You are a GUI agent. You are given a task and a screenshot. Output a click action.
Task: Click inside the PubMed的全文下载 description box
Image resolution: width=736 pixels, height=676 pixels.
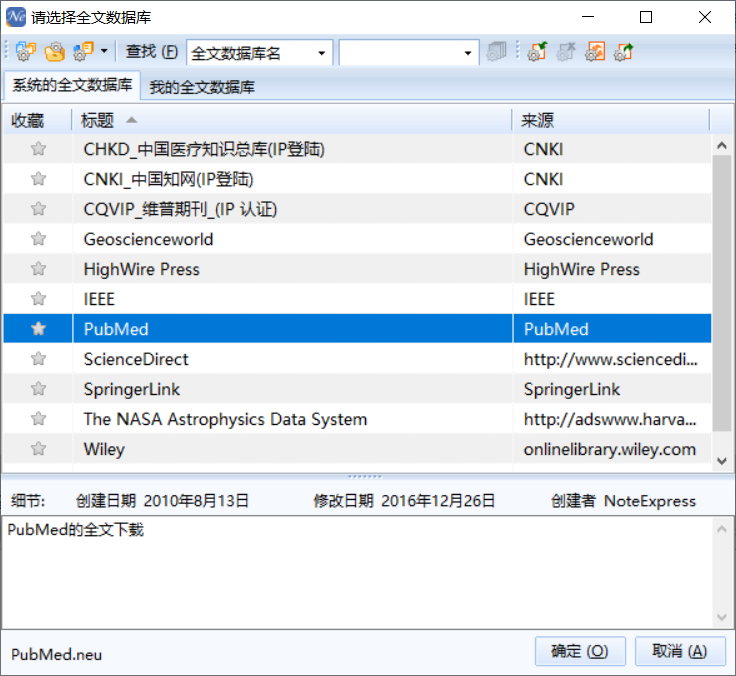pyautogui.click(x=358, y=572)
